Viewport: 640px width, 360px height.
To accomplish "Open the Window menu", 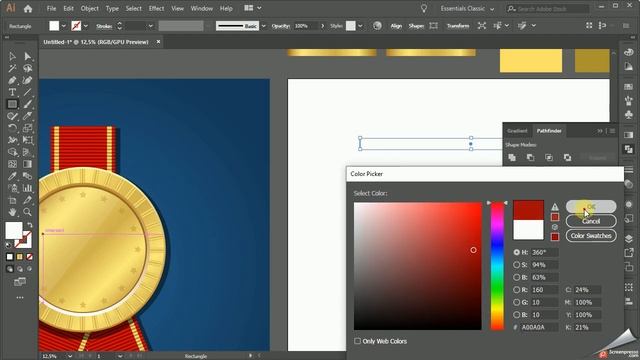I will click(x=202, y=8).
